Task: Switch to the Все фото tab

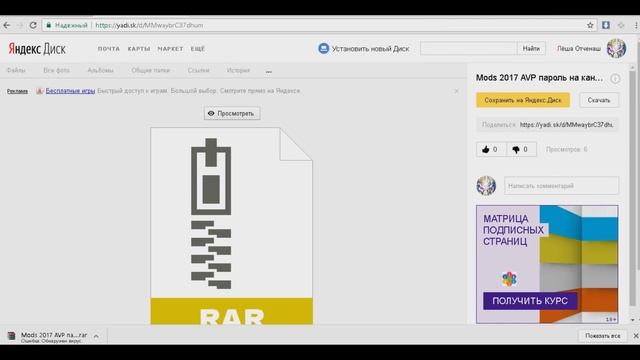Action: click(56, 70)
